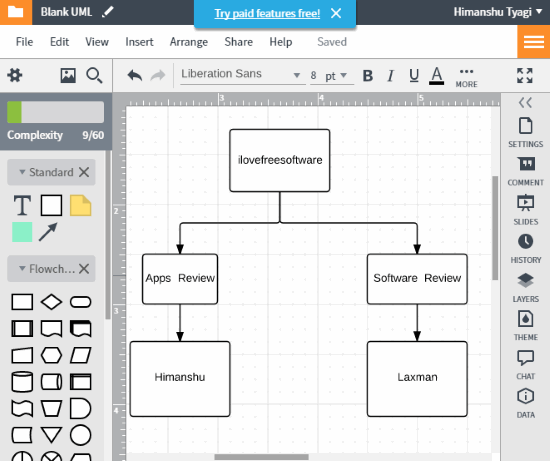Image resolution: width=550 pixels, height=461 pixels.
Task: Click the Complexity progress bar
Action: coord(55,112)
